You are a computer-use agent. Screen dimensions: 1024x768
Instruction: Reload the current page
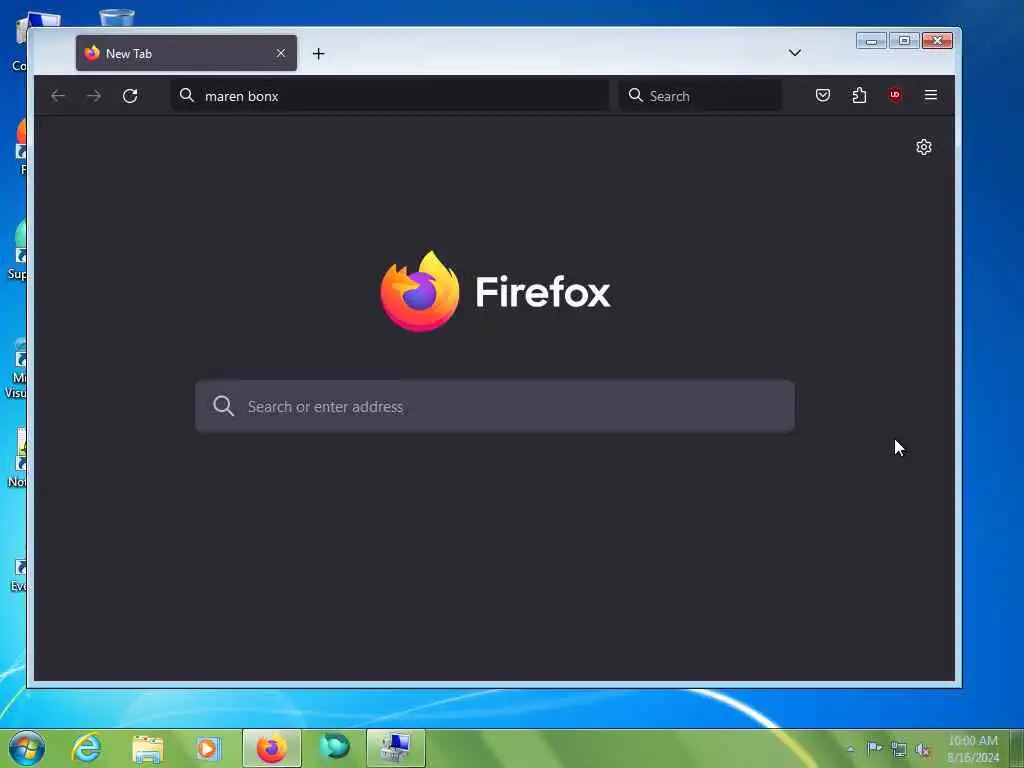coord(130,96)
